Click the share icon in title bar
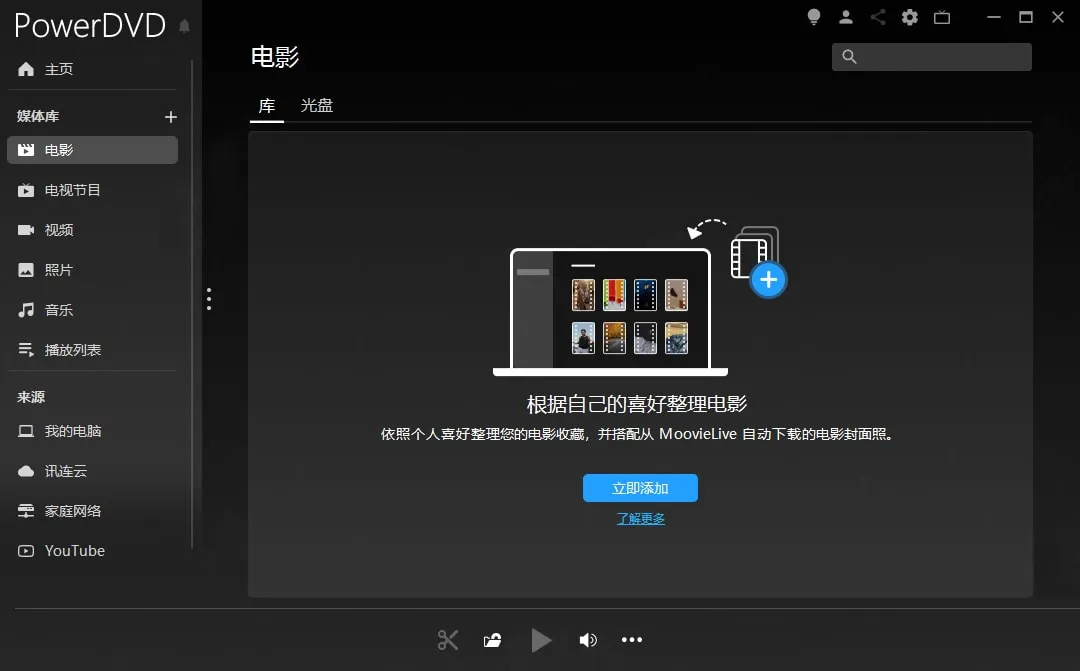Image resolution: width=1080 pixels, height=671 pixels. 878,17
